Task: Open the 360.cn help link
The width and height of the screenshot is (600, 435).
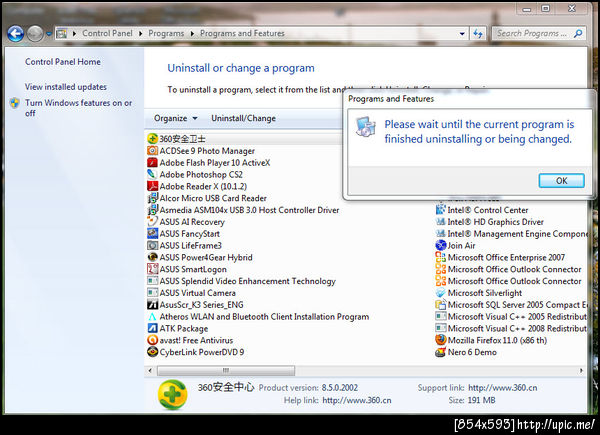Action: 357,400
